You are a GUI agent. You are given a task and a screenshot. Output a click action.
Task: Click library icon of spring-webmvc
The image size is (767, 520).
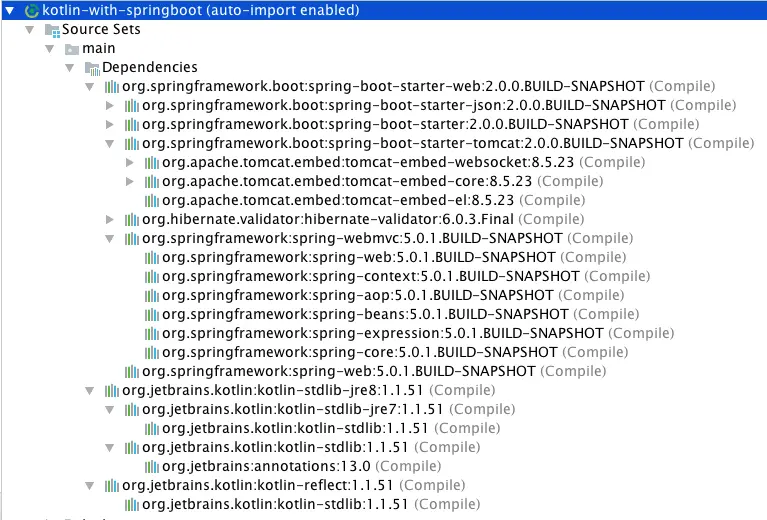[x=132, y=239]
